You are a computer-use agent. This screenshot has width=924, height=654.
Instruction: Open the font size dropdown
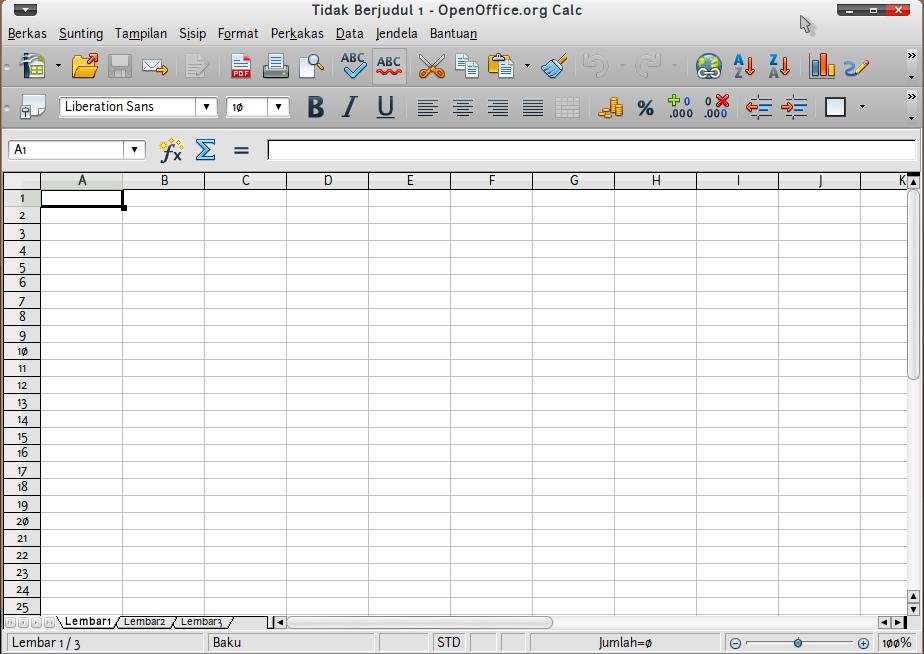click(x=278, y=107)
